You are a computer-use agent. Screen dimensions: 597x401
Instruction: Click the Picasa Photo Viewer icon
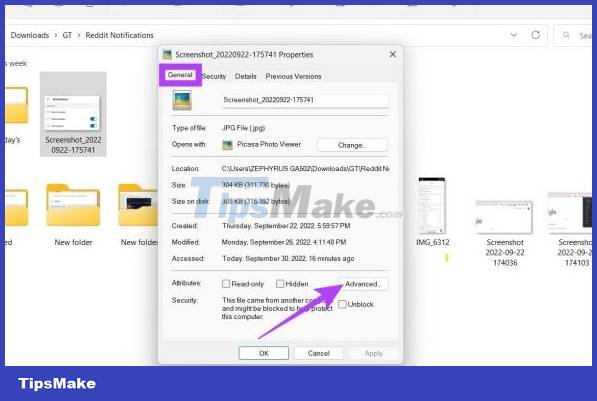[x=227, y=145]
